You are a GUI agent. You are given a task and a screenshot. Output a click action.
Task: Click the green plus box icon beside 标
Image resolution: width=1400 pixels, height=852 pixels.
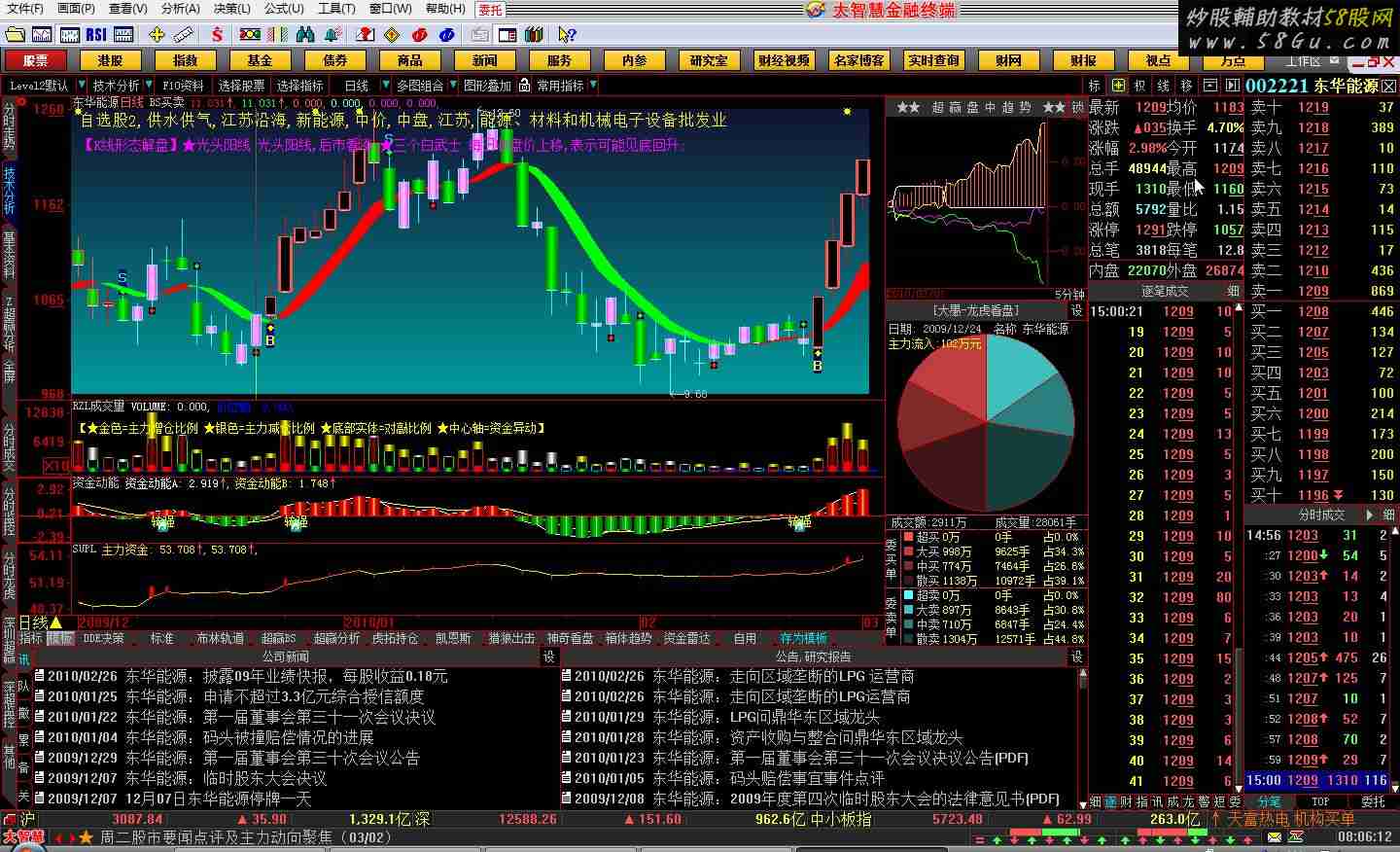pos(1119,86)
